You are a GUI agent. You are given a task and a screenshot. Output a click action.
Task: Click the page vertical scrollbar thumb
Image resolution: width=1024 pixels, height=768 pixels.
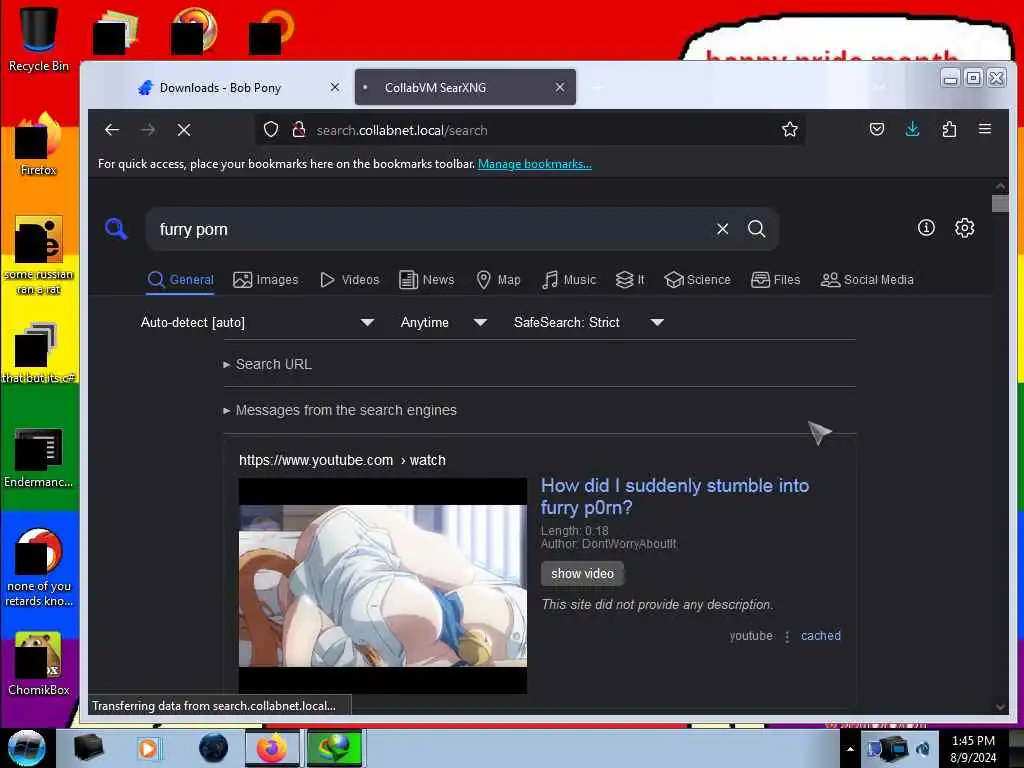[x=1000, y=204]
